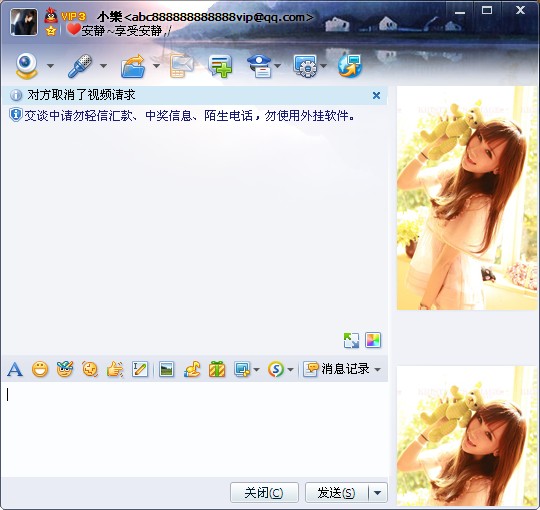Open your own lower QQ show image
Viewport: 540px width, 510px height.
(x=466, y=436)
